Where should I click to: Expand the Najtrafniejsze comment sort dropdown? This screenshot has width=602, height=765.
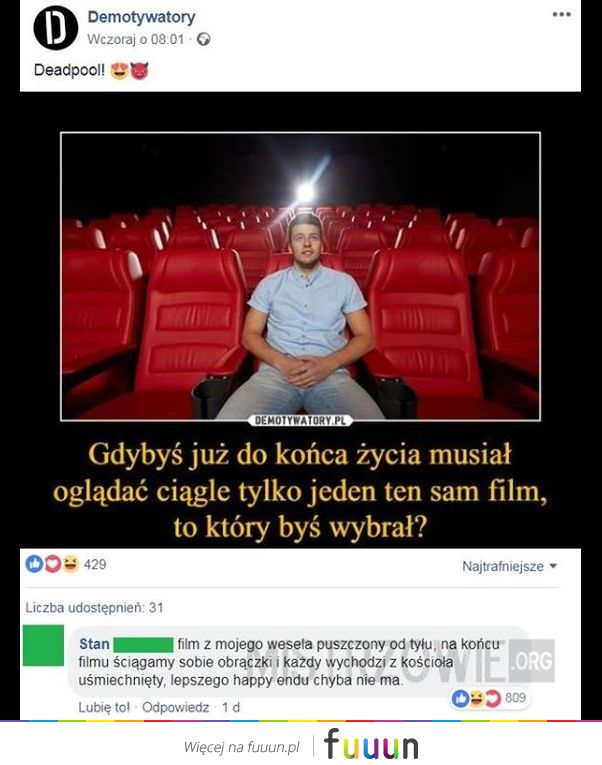pos(509,566)
